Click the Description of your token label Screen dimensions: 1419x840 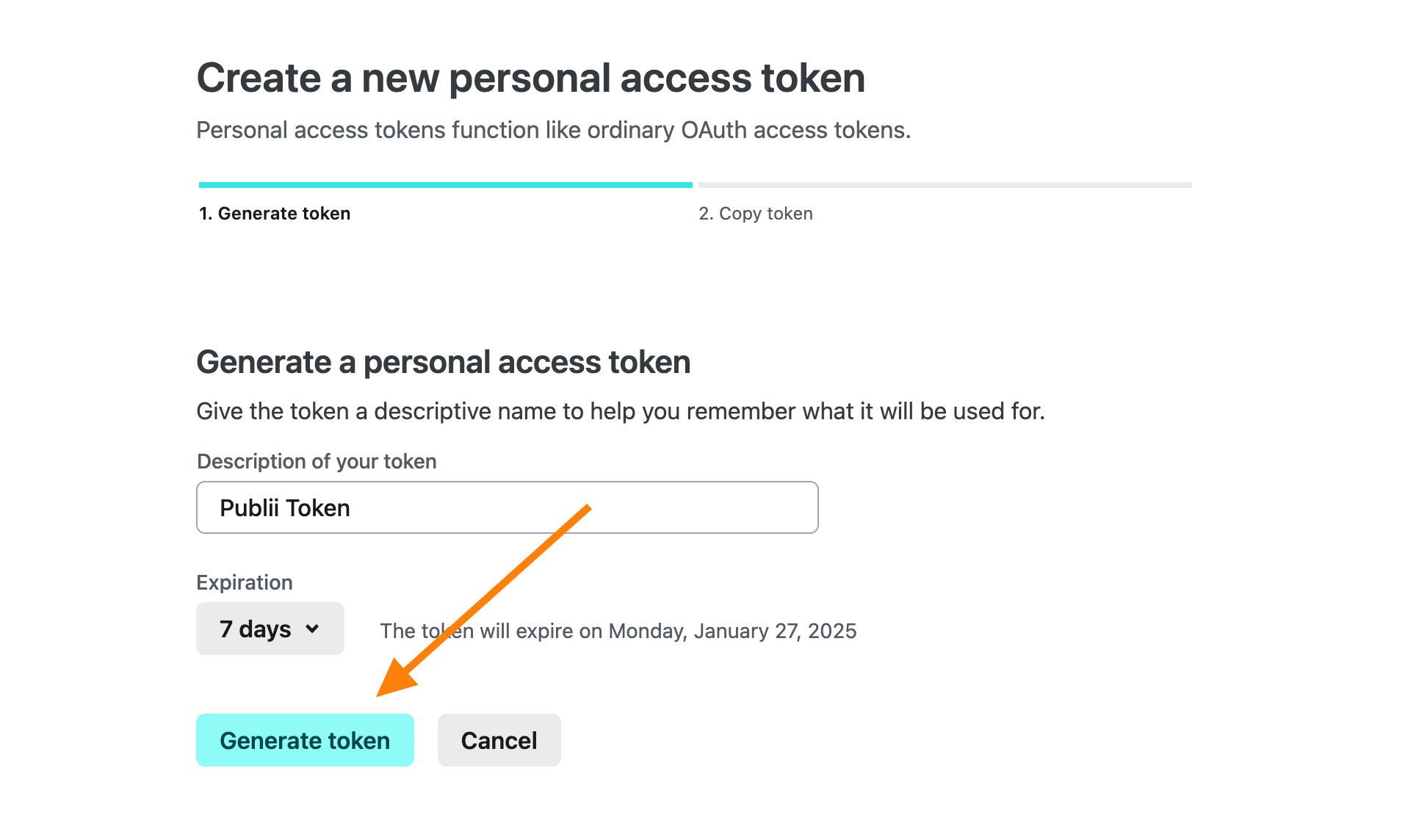tap(316, 461)
